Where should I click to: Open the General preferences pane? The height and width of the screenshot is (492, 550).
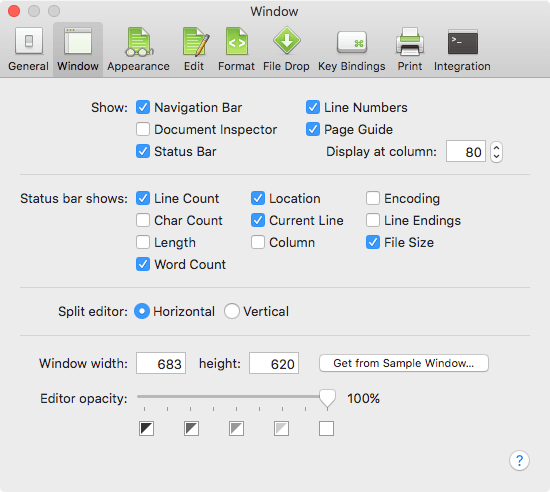coord(28,50)
